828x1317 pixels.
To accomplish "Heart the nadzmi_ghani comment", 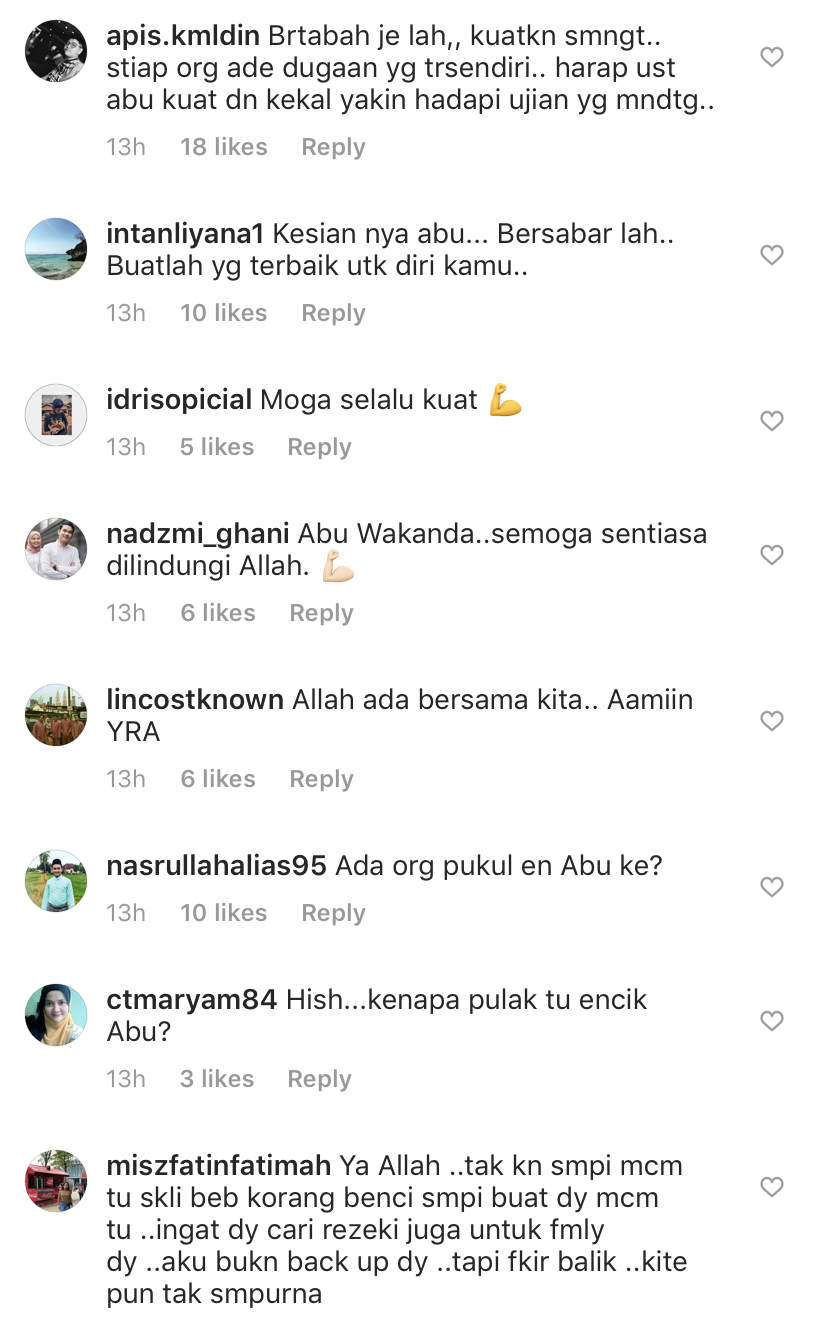I will pos(771,555).
